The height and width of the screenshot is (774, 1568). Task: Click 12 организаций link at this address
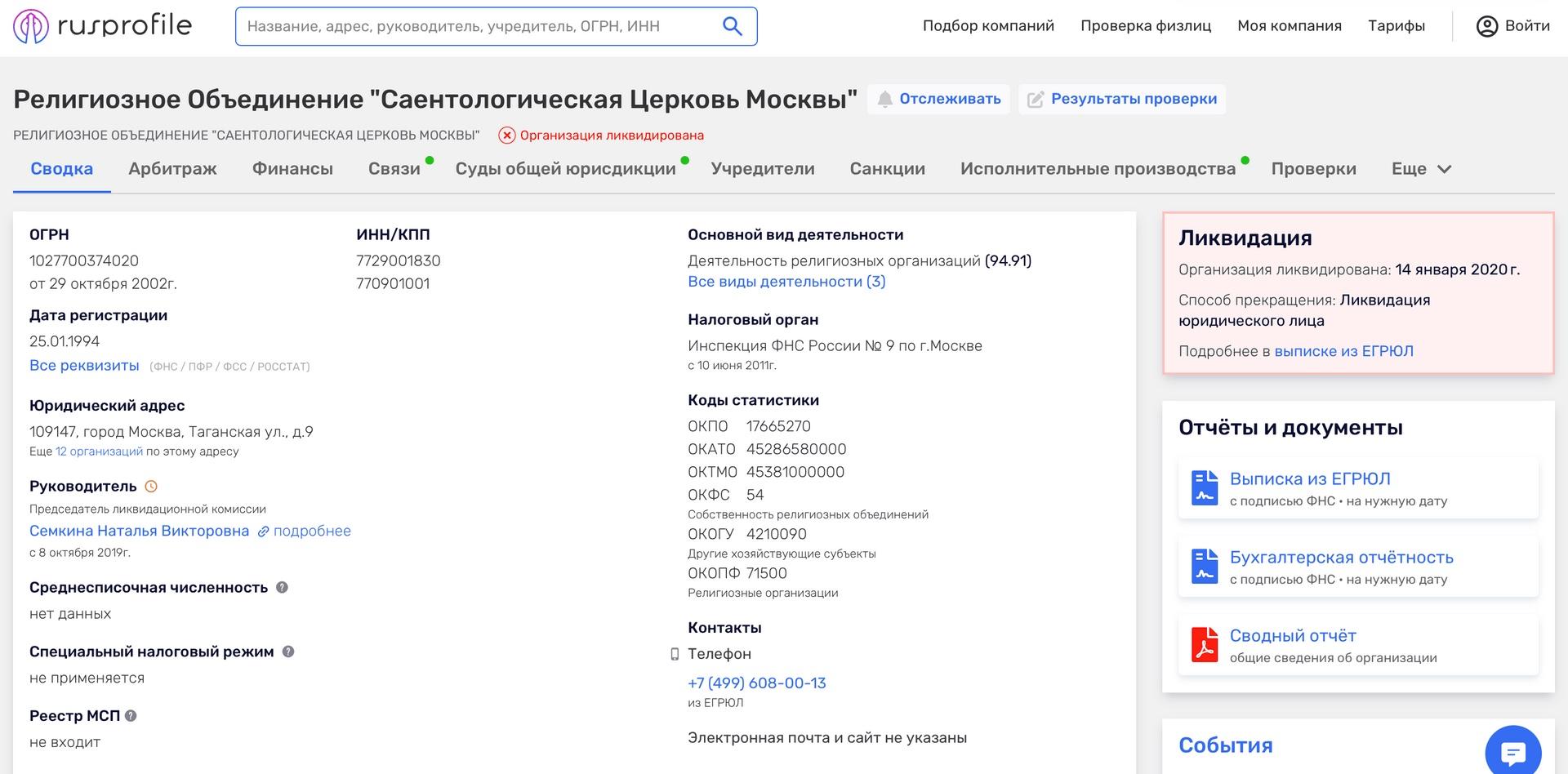[99, 451]
